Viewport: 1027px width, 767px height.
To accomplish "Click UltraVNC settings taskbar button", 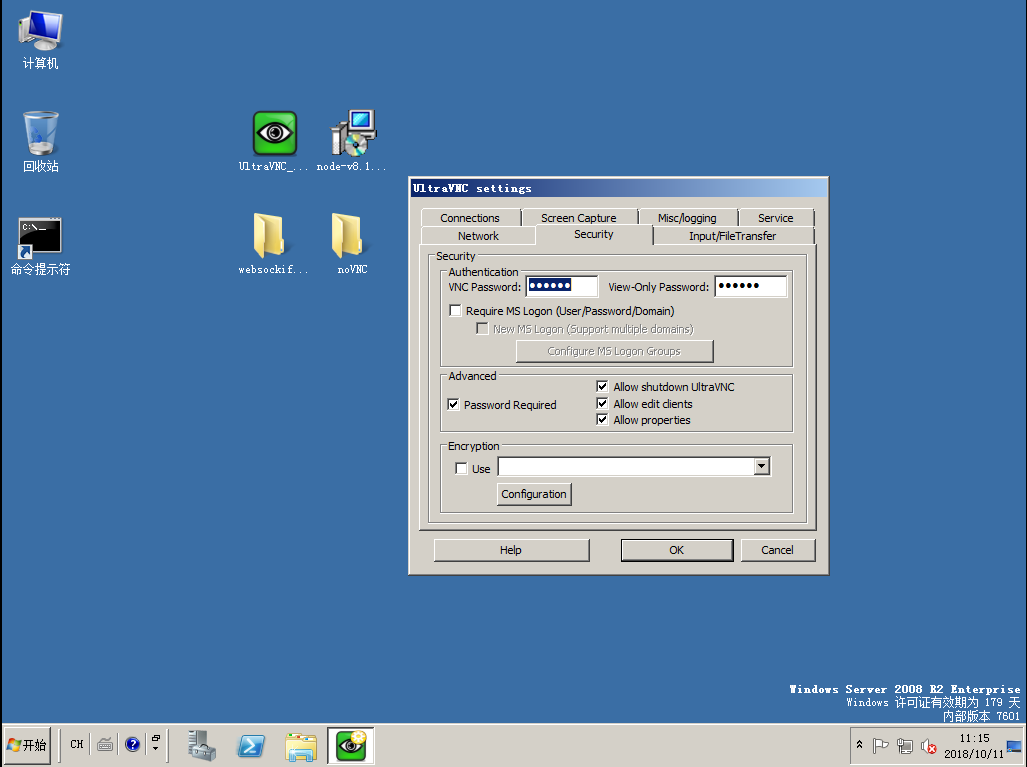I will (351, 745).
